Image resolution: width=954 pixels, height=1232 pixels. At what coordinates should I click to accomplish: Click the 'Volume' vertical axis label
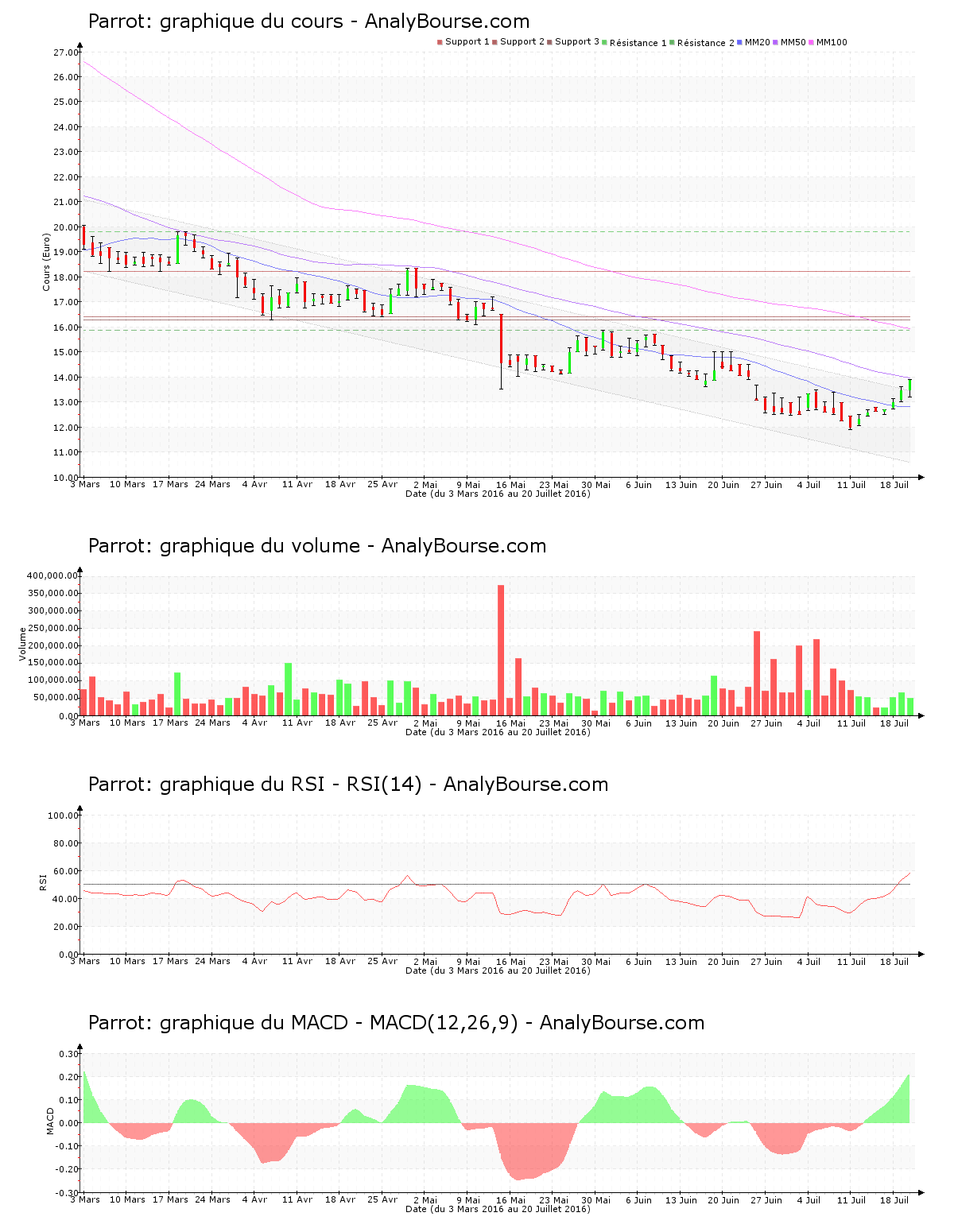click(x=22, y=644)
